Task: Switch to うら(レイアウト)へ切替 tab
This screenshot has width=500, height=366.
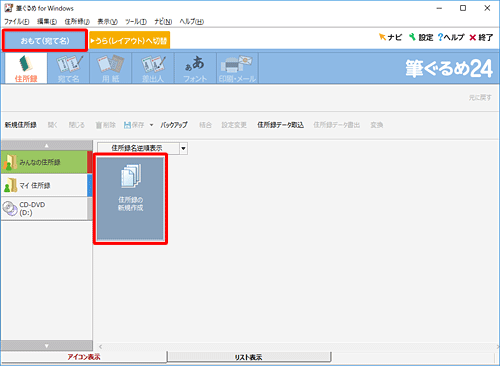Action: (x=130, y=41)
